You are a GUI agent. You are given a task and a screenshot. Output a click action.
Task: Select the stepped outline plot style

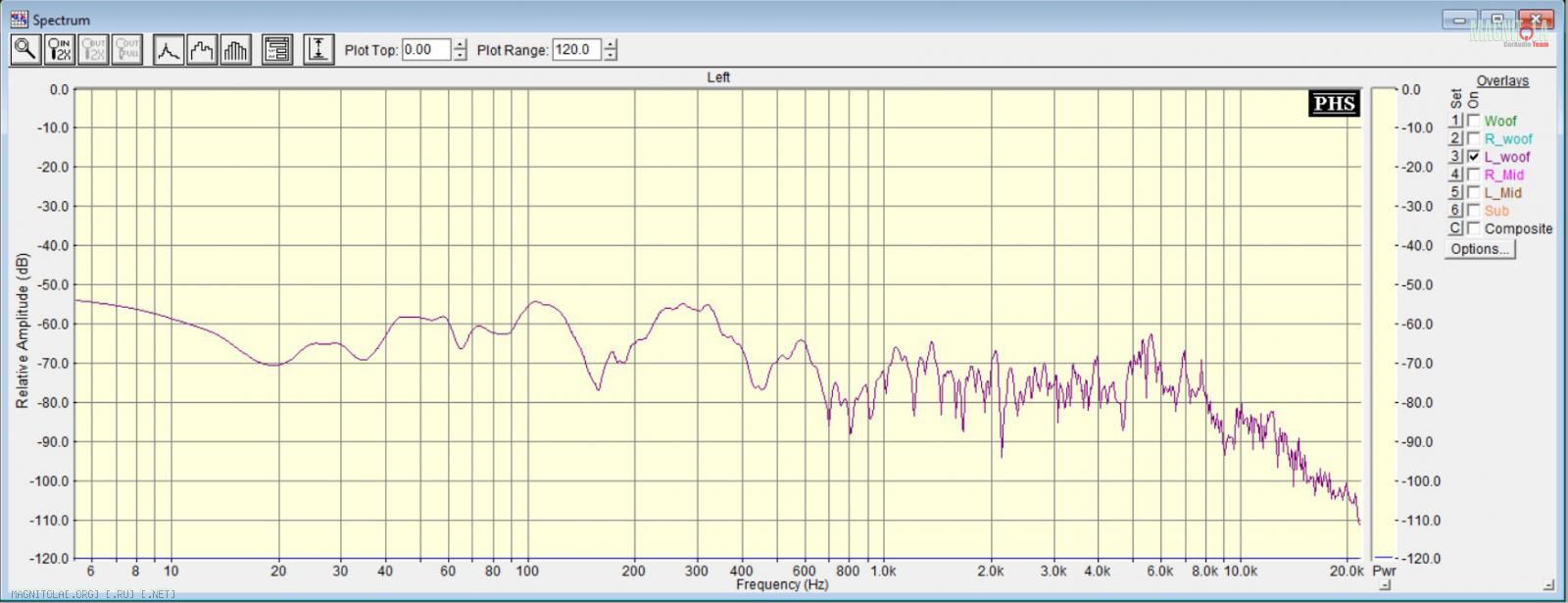point(202,49)
